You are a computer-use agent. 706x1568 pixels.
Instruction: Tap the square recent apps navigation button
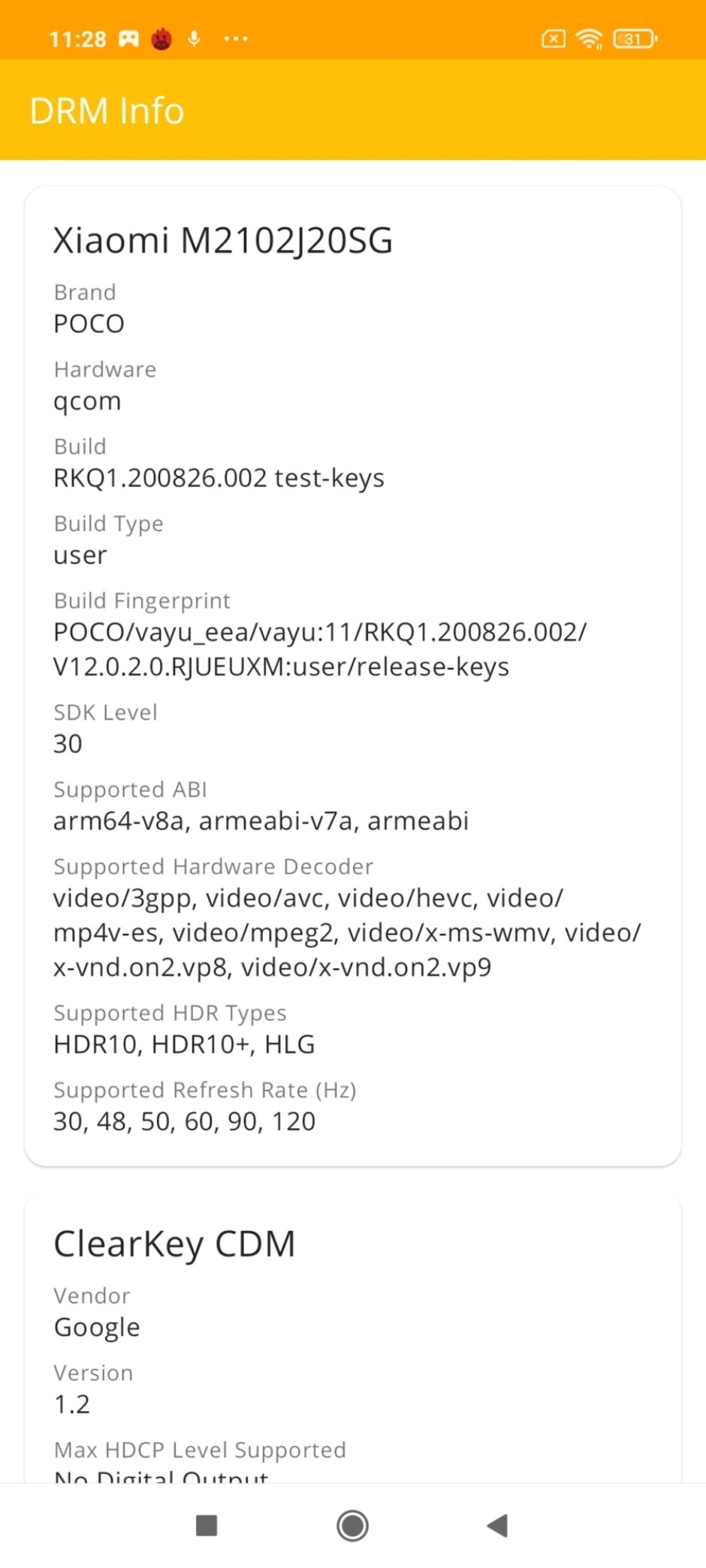click(x=207, y=1525)
